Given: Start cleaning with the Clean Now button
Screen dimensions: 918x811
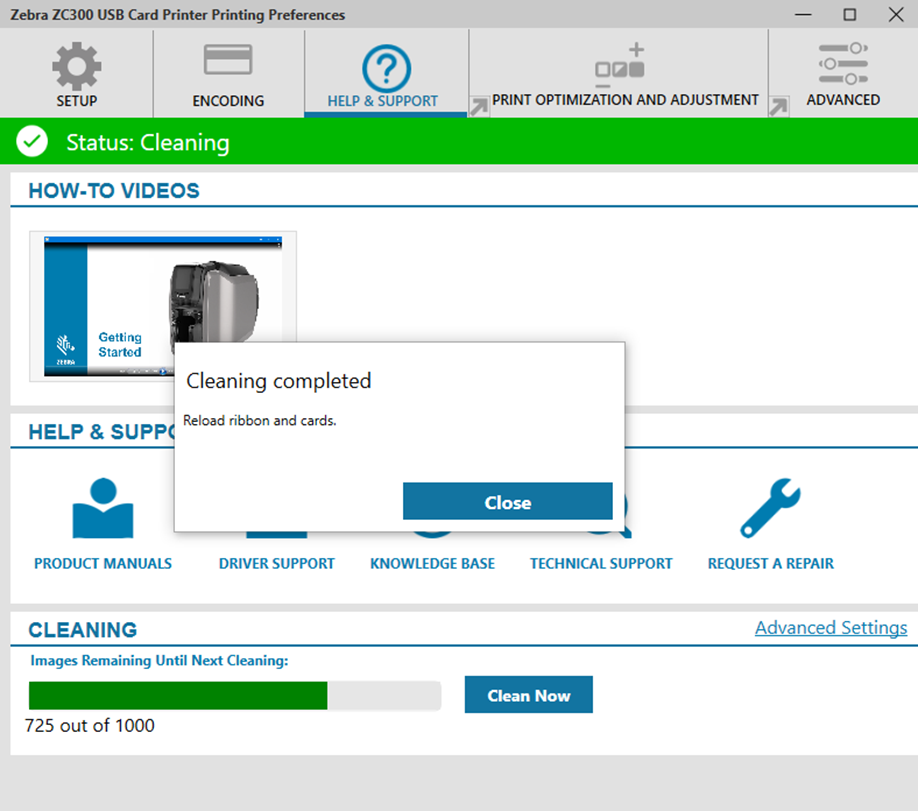Looking at the screenshot, I should pyautogui.click(x=528, y=694).
